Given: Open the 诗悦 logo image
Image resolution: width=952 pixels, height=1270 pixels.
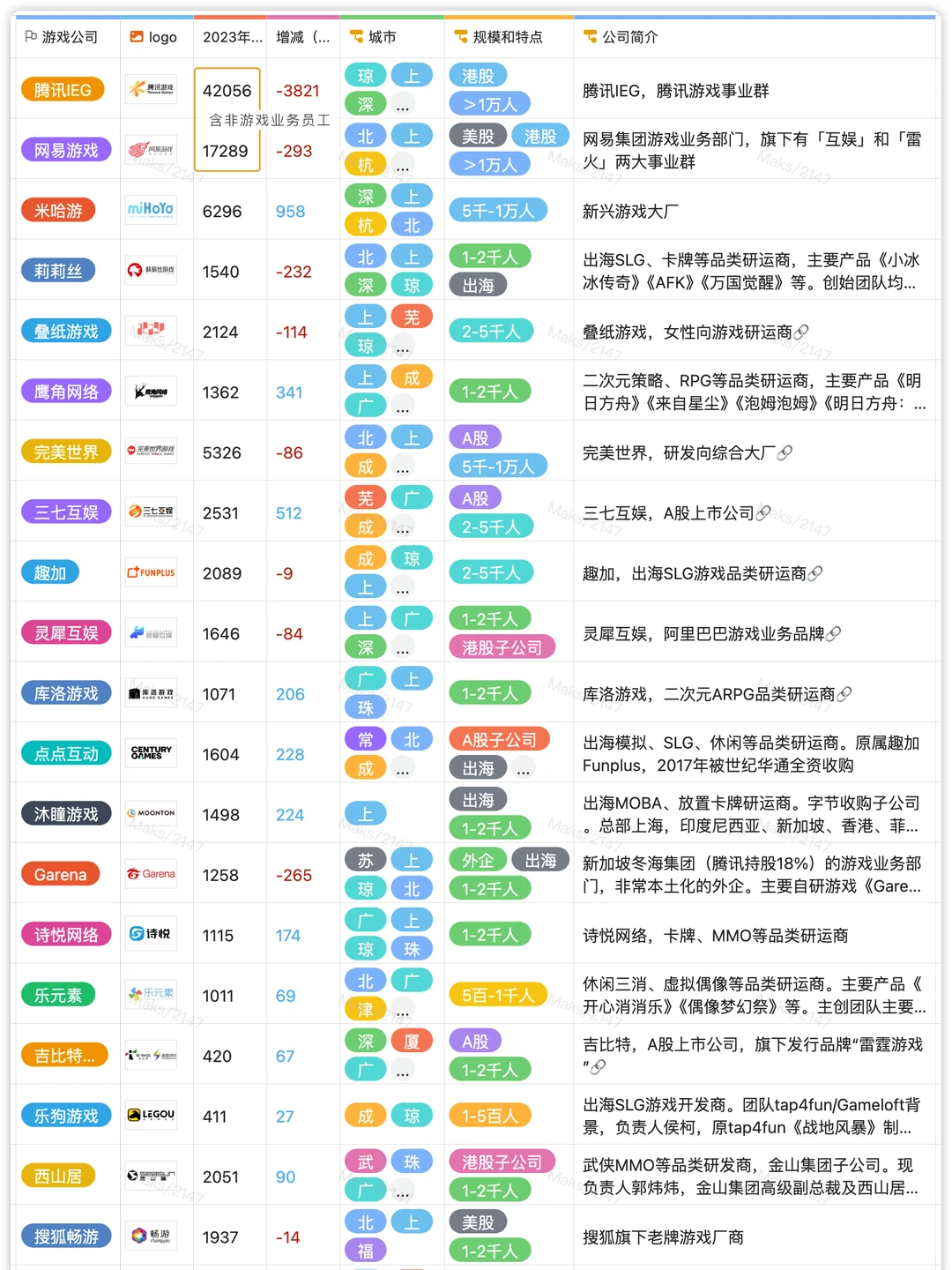Looking at the screenshot, I should point(151,935).
